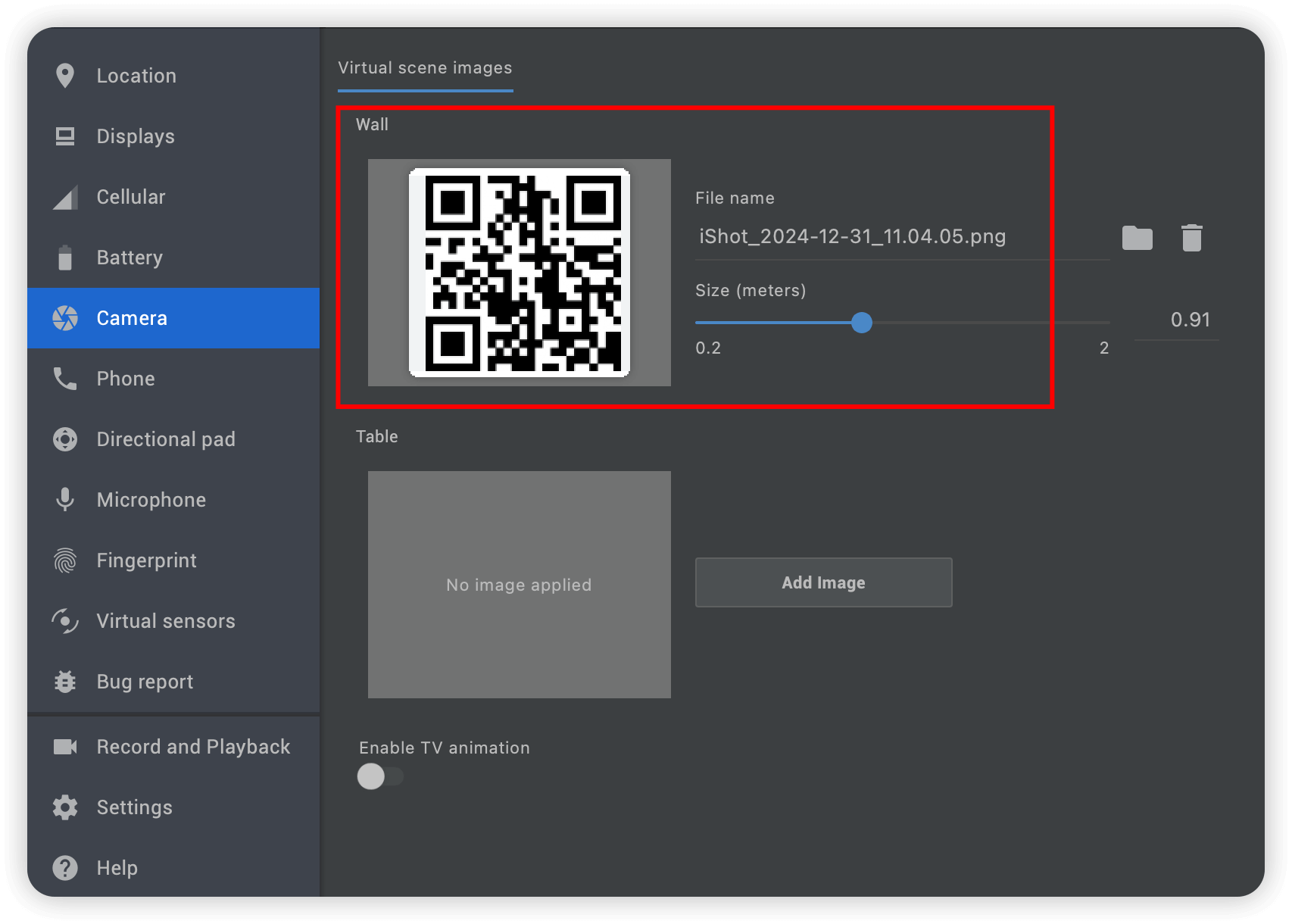Click the empty Table image placeholder
Screen dimensions: 1292x924
(x=520, y=585)
